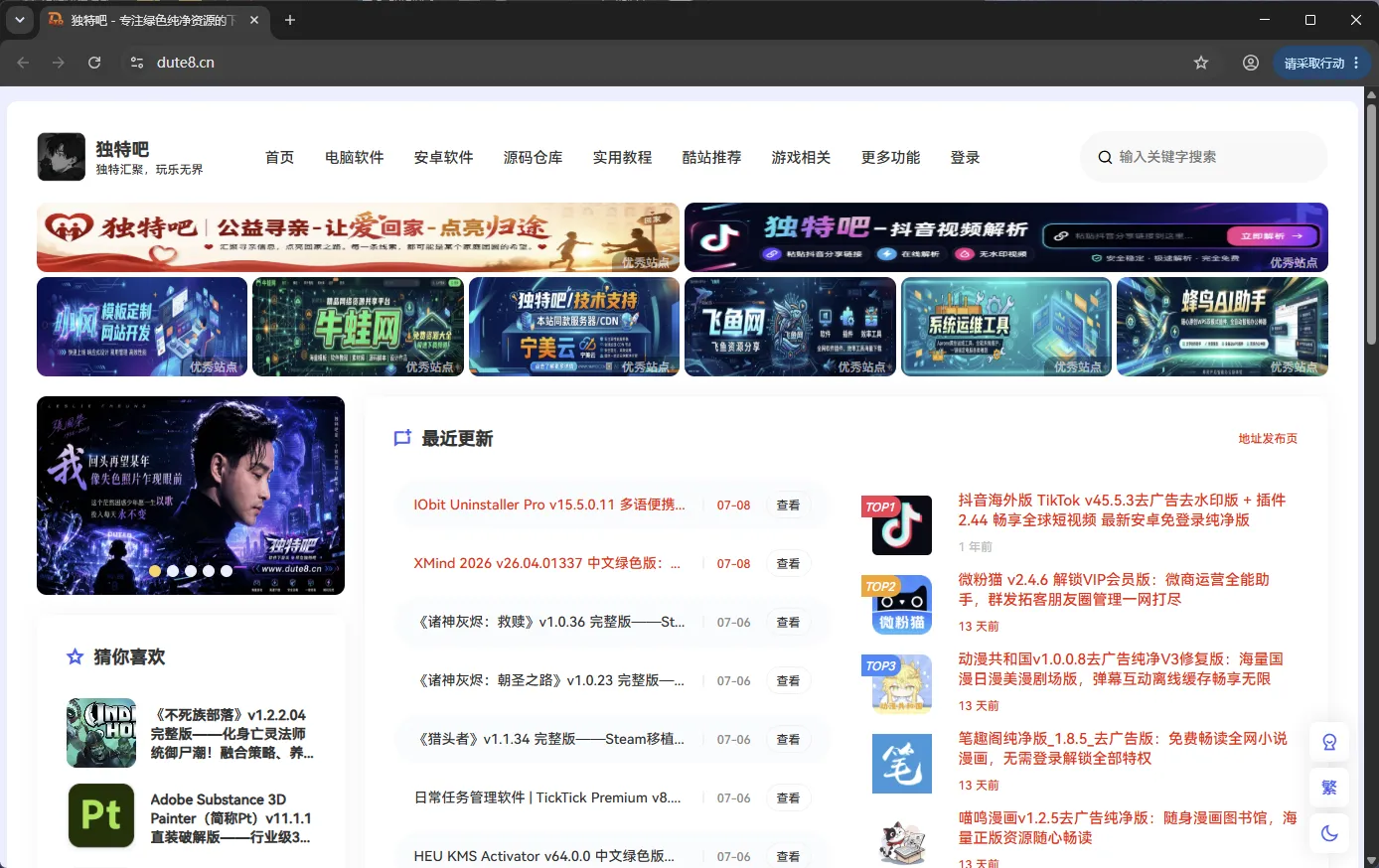Screen dimensions: 1379x868
Task: Select the first carousel dot
Action: point(155,571)
